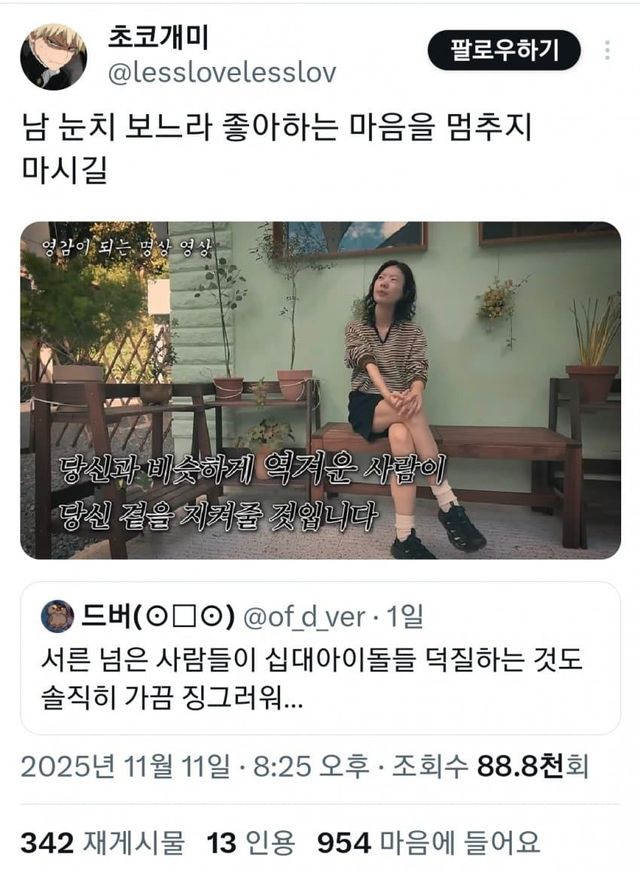Open the quoted author name 드버(⊙□⊙)
The width and height of the screenshot is (640, 873).
[x=157, y=616]
